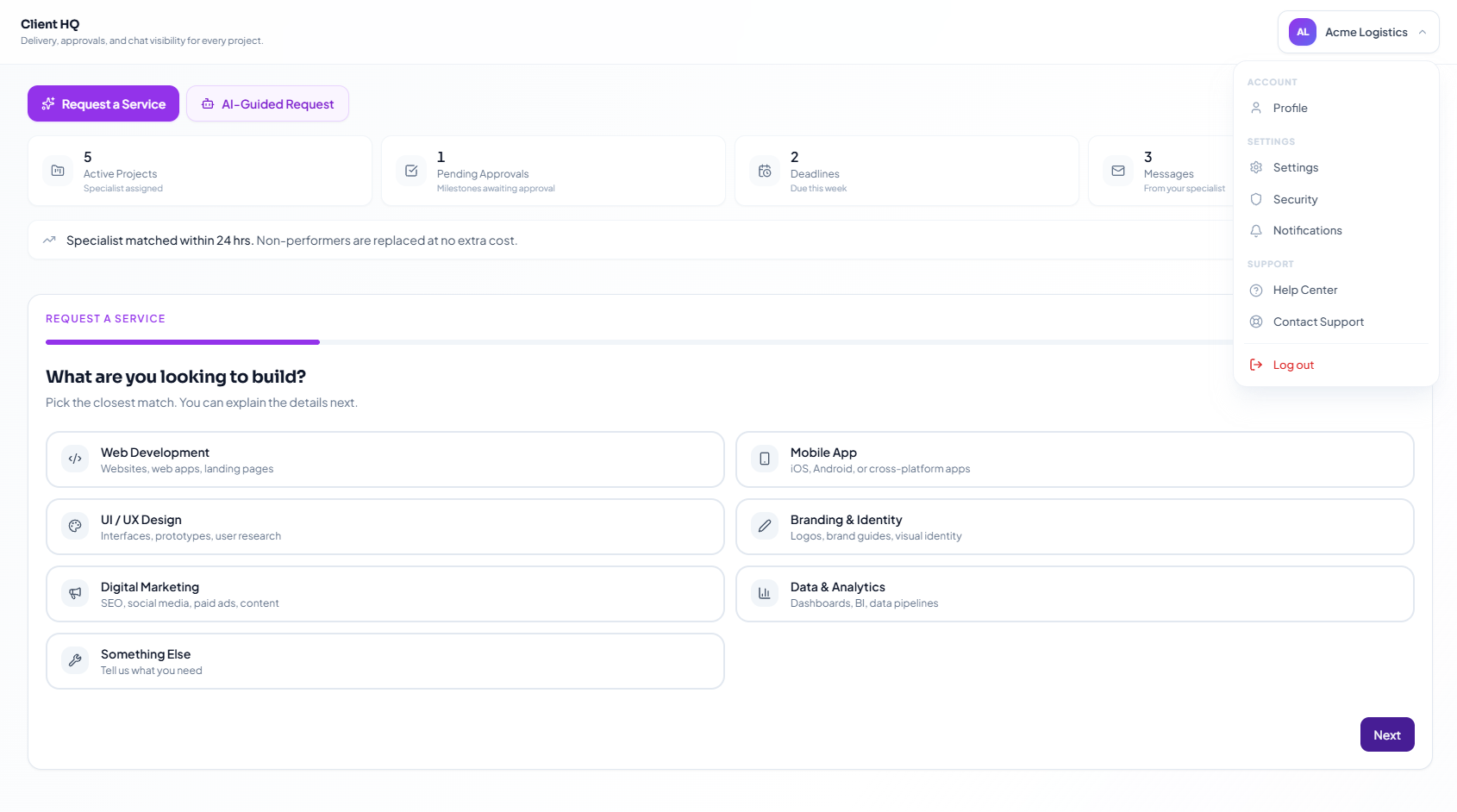Open Contact Support
Screen dimensions: 1457x812
tap(1318, 322)
